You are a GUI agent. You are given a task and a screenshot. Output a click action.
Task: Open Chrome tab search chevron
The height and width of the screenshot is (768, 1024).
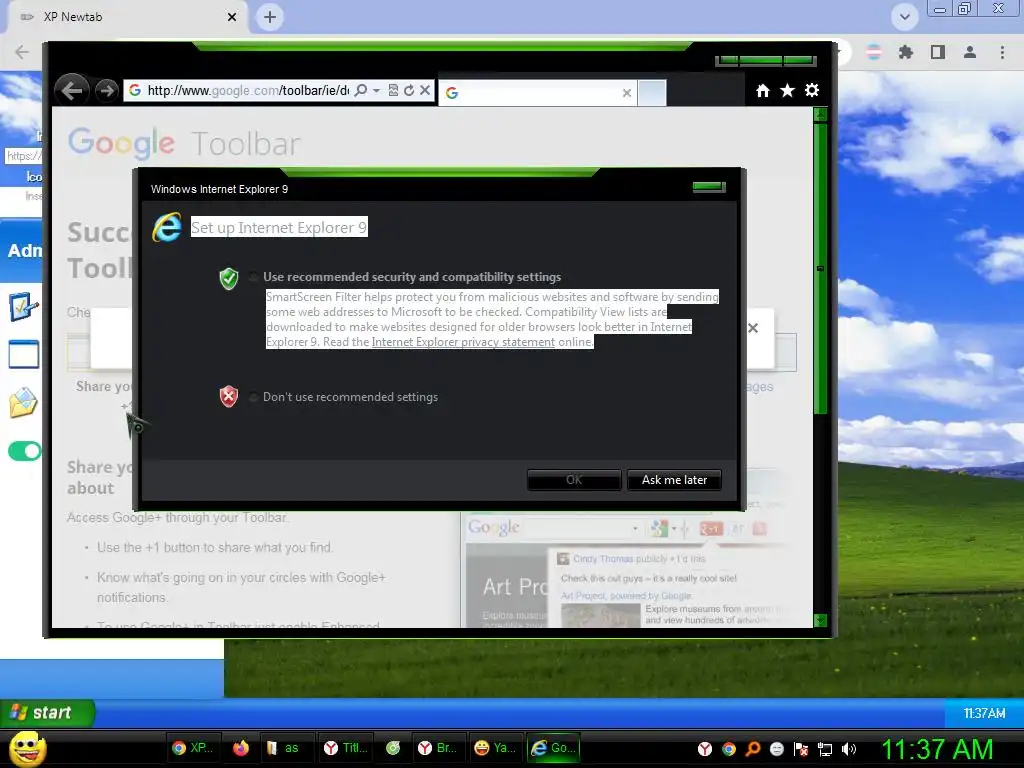coord(904,17)
